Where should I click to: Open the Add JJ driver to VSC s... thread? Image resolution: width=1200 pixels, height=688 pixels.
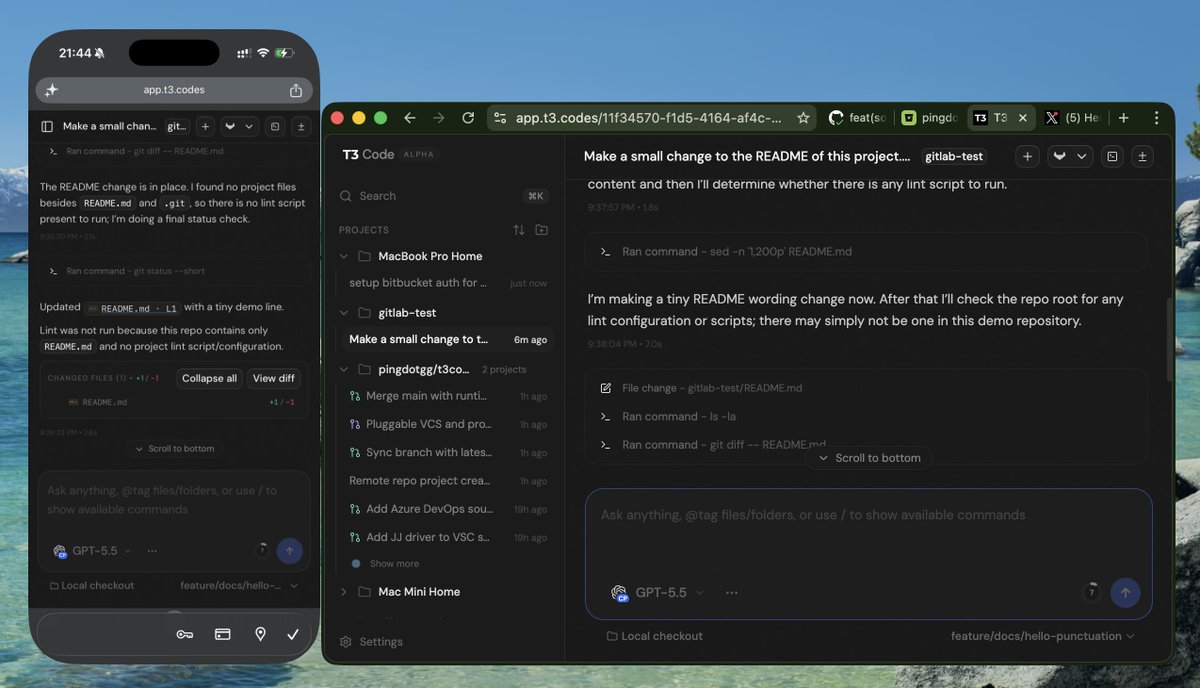[447, 537]
